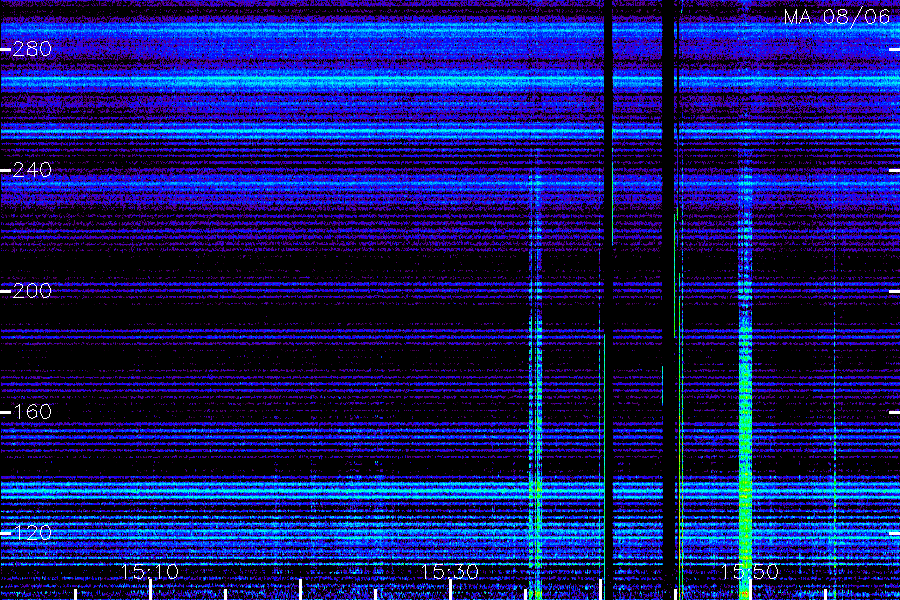The height and width of the screenshot is (600, 900).
Task: Click the 15:50 time label
Action: pos(750,572)
